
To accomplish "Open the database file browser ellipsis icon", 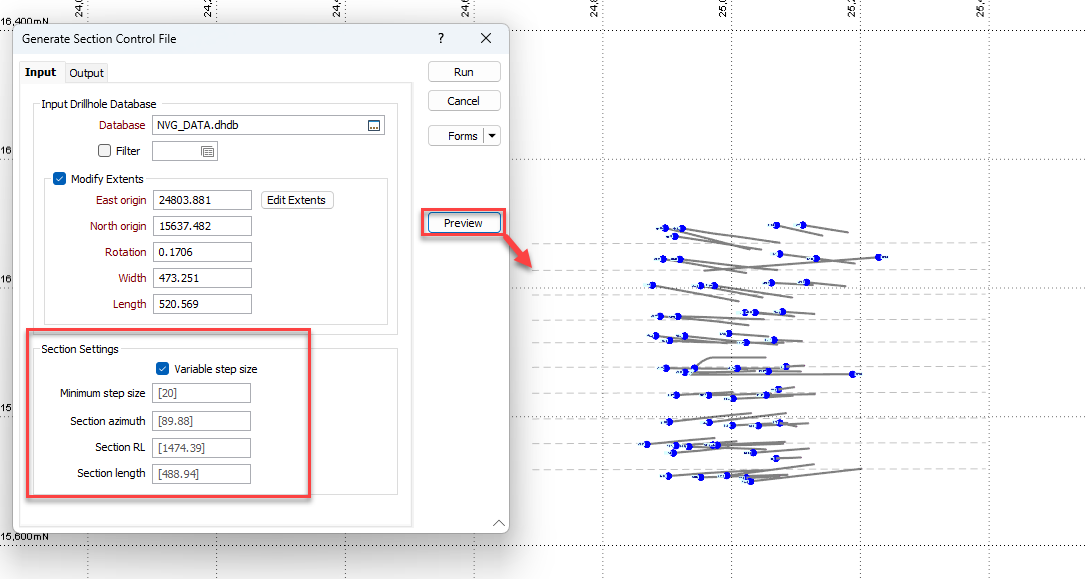I will (374, 125).
